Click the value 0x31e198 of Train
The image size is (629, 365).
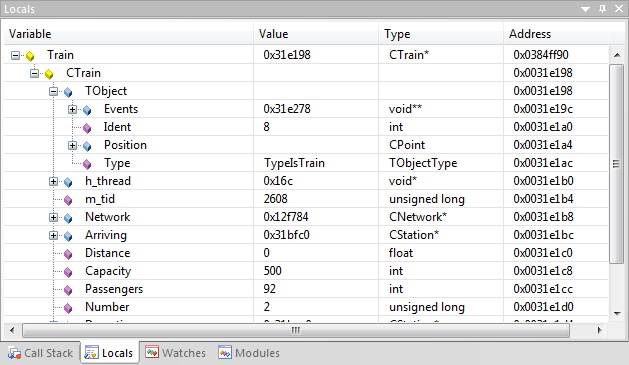pyautogui.click(x=287, y=55)
